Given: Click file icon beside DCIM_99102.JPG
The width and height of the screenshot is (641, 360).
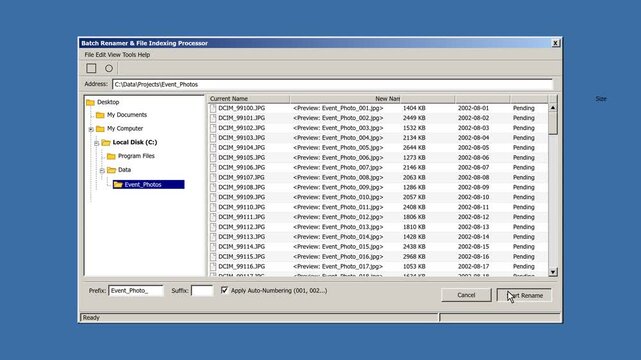Looking at the screenshot, I should coord(213,128).
